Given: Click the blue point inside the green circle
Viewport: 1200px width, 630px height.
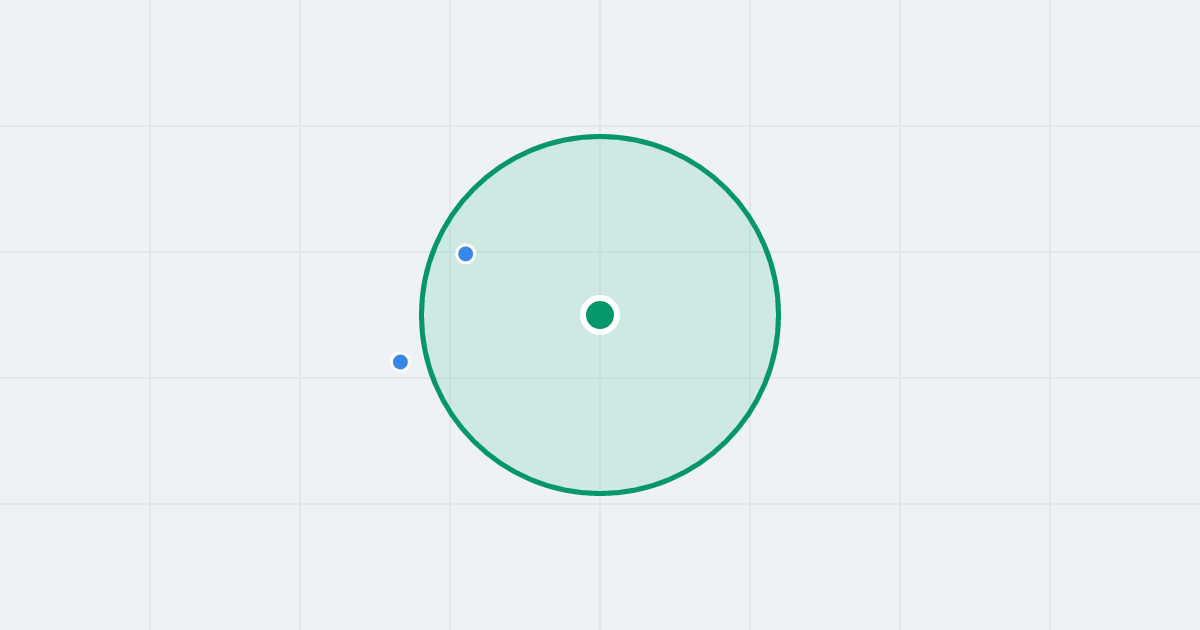Looking at the screenshot, I should [x=465, y=254].
